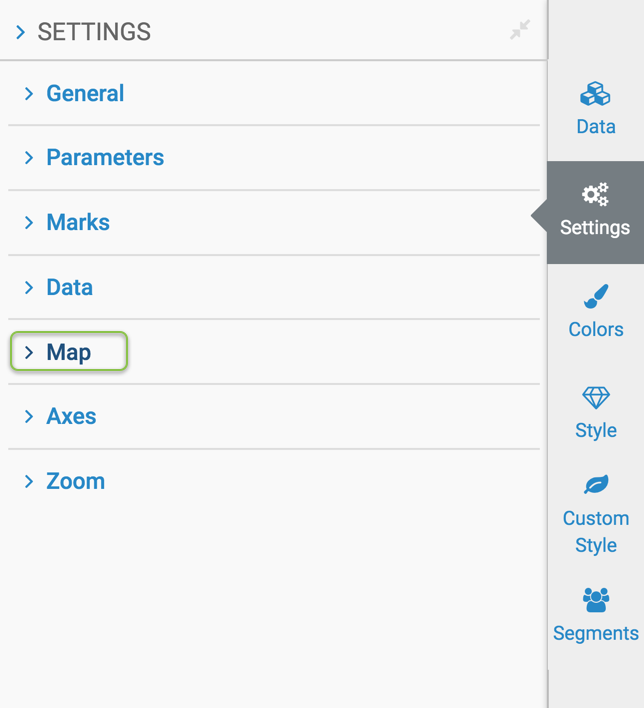Expand the Zoom section chevron
This screenshot has width=644, height=708.
pos(28,482)
